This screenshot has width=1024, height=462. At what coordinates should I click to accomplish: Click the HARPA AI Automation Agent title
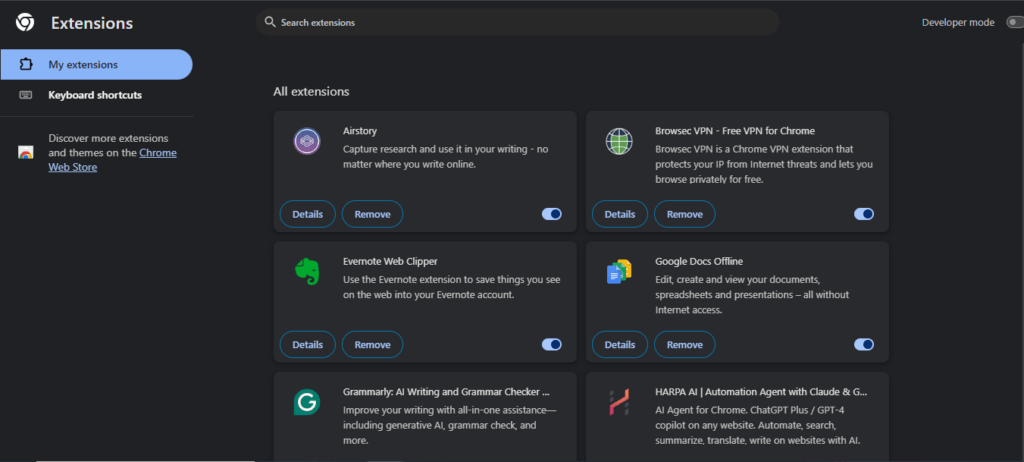point(761,392)
